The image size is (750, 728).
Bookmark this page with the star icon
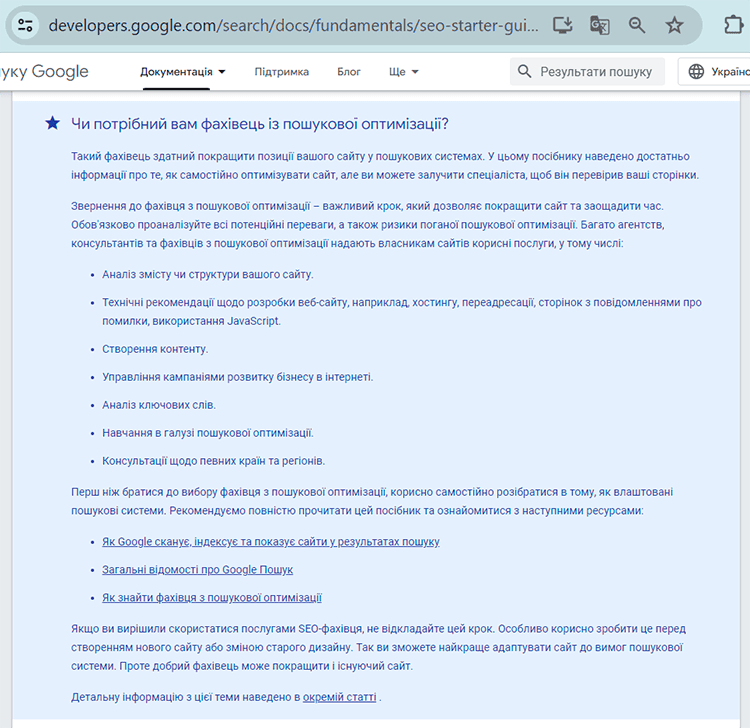[x=674, y=25]
